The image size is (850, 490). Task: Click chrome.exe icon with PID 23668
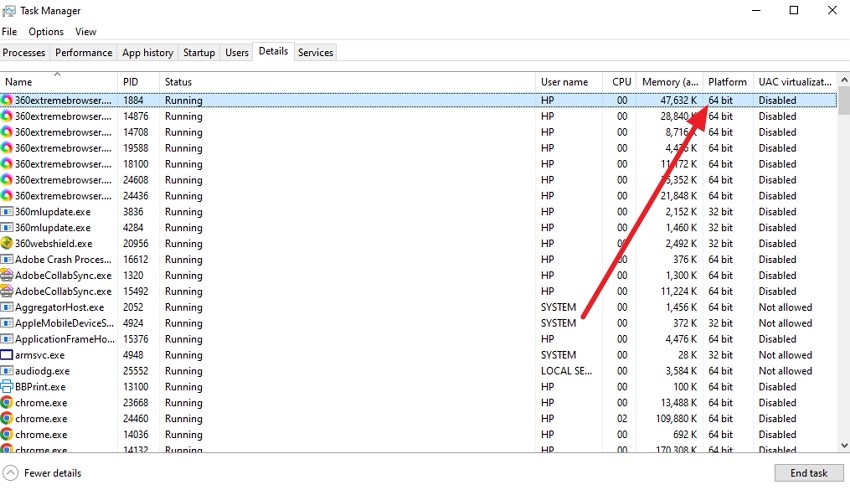coord(7,403)
